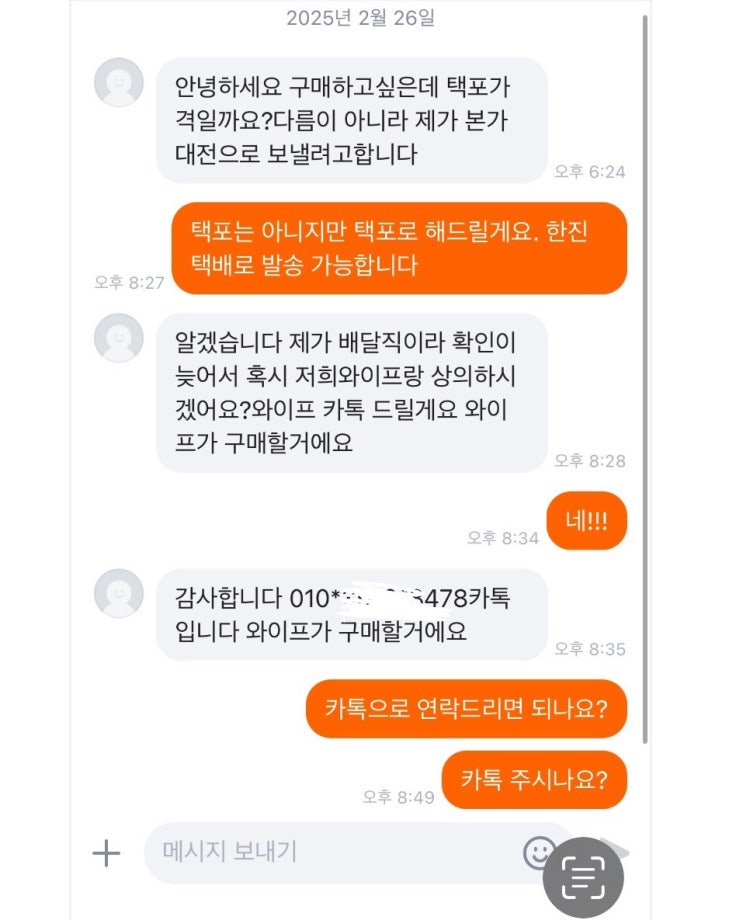This screenshot has height=920, width=743.
Task: Select the 카톡으로 연락드리면 되나요? bubble
Action: 467,709
